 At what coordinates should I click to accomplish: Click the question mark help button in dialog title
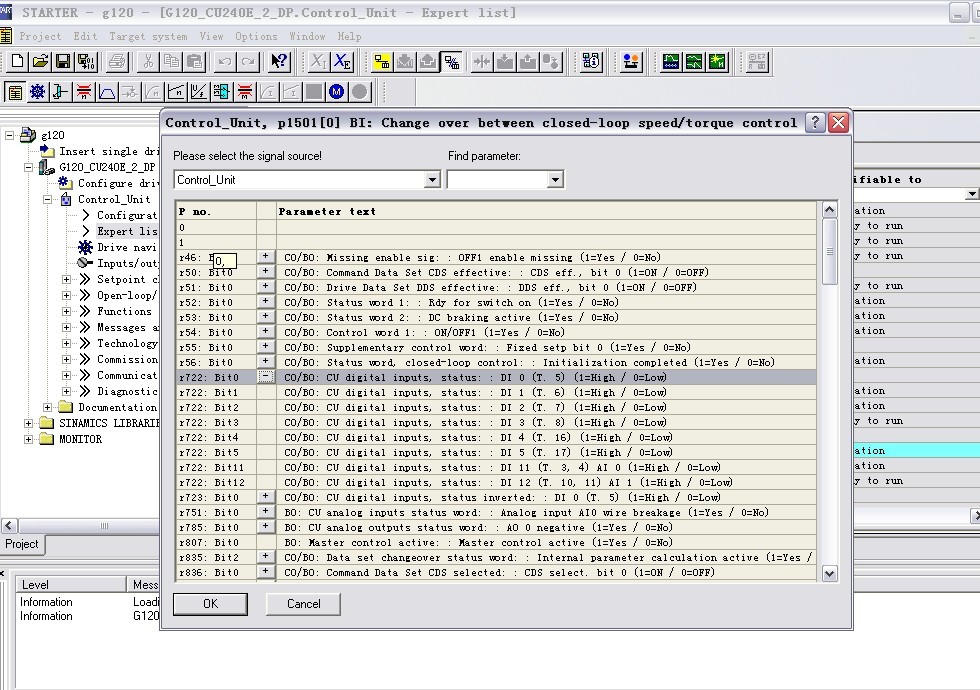point(814,122)
